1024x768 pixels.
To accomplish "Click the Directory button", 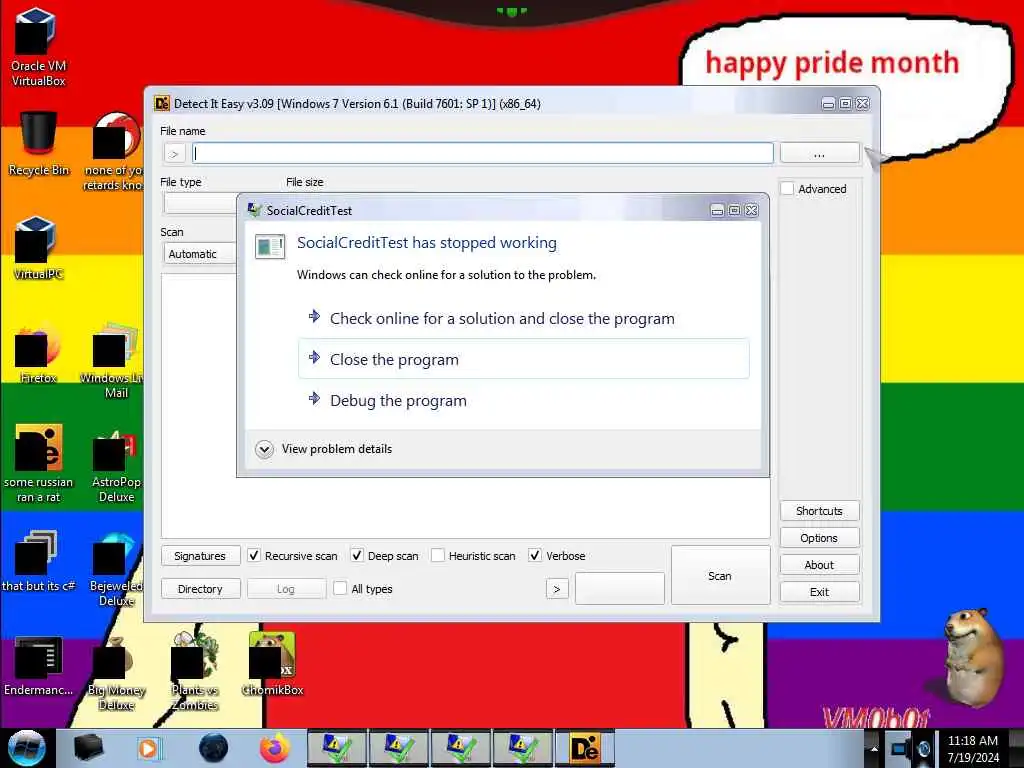I will click(200, 589).
